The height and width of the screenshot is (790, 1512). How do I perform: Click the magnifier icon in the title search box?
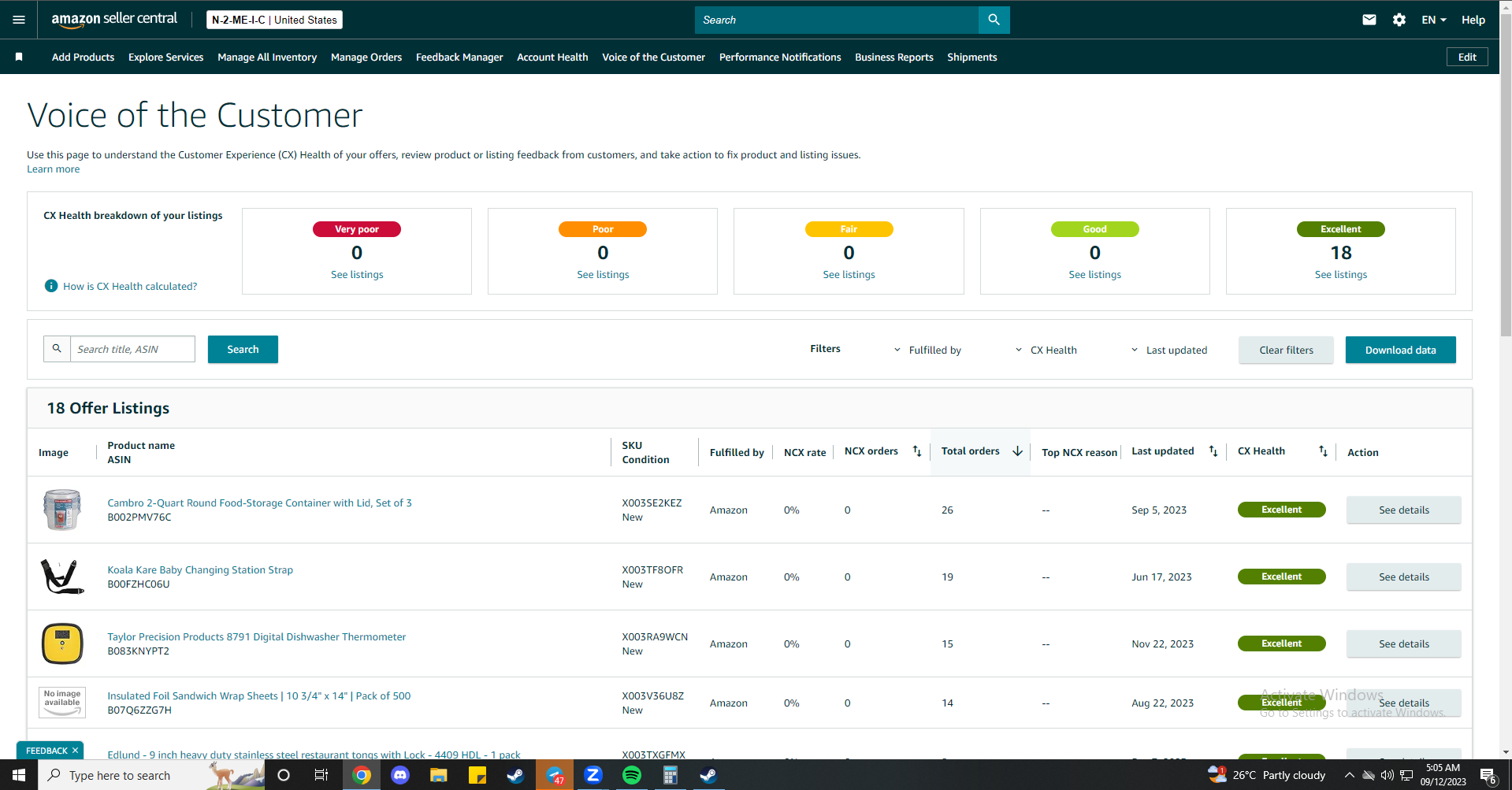(x=57, y=349)
